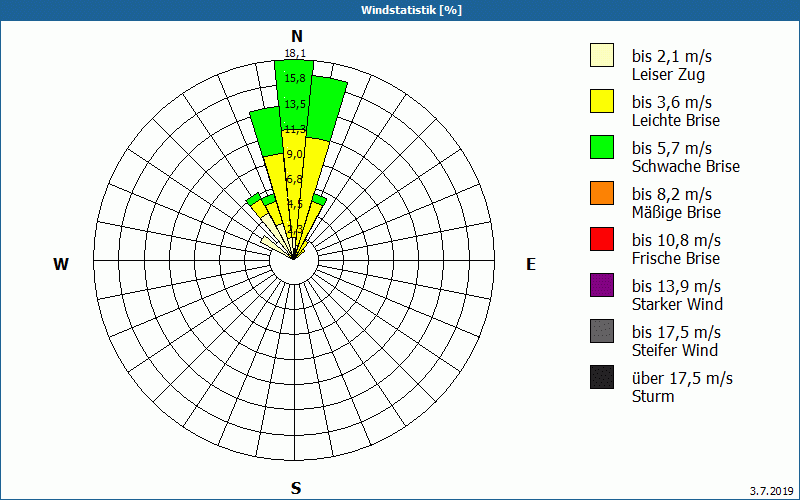Viewport: 800px width, 500px height.
Task: Click the 'bis 2,1 m/s' speed text
Action: pos(672,56)
